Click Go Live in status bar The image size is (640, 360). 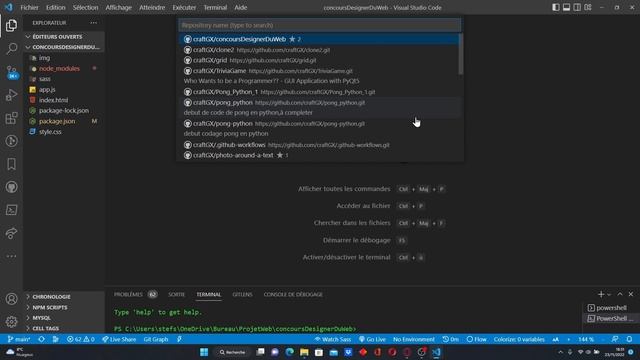pos(372,339)
